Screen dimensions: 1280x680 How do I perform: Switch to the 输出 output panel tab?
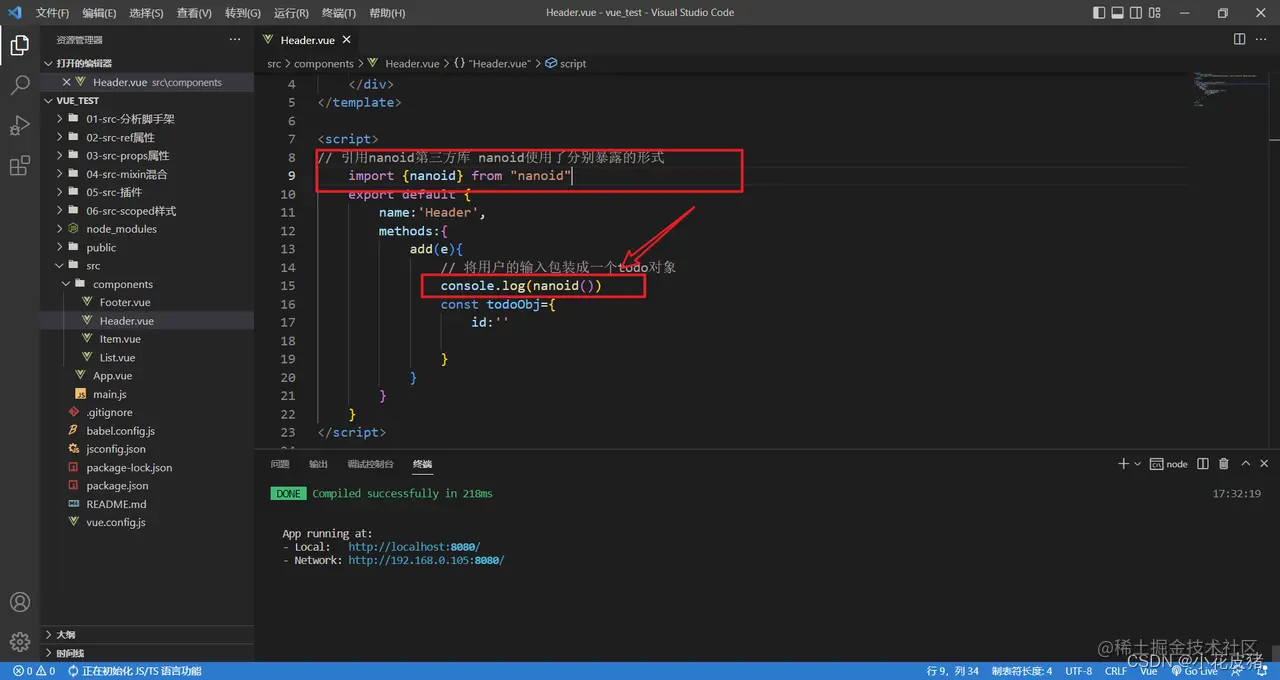318,464
